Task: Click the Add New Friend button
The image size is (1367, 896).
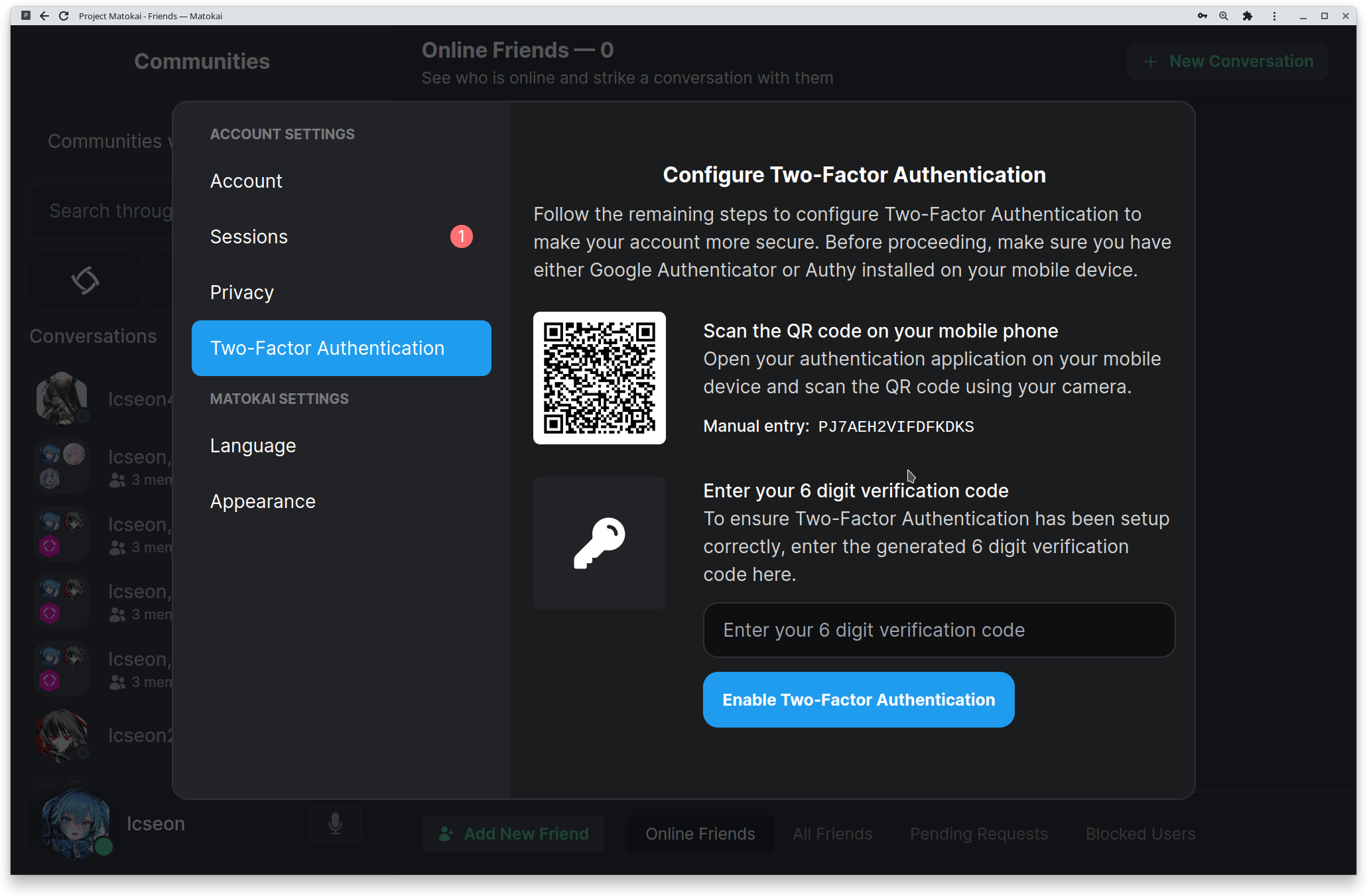Action: (513, 834)
